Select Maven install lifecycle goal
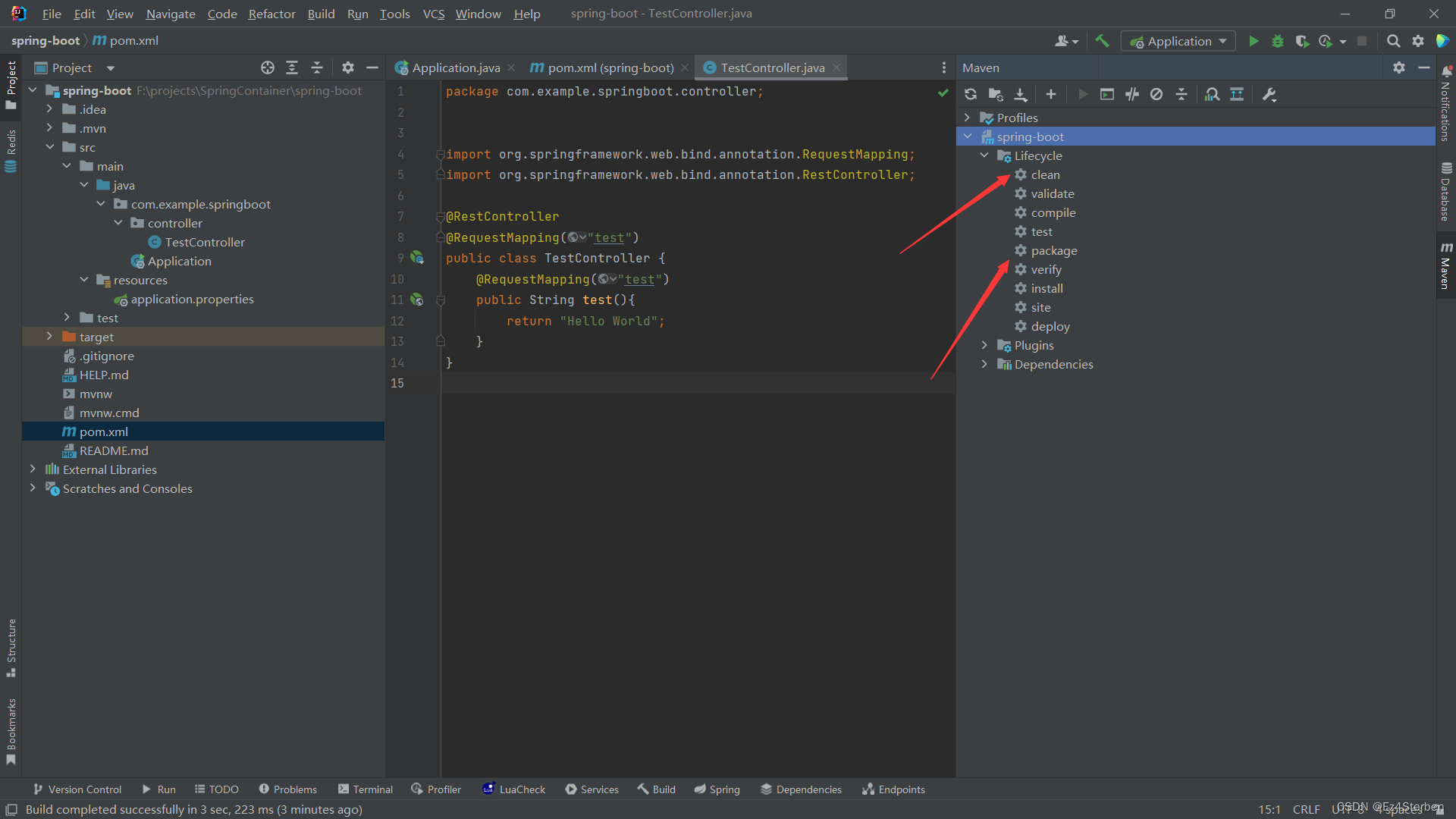The image size is (1456, 819). [1046, 288]
